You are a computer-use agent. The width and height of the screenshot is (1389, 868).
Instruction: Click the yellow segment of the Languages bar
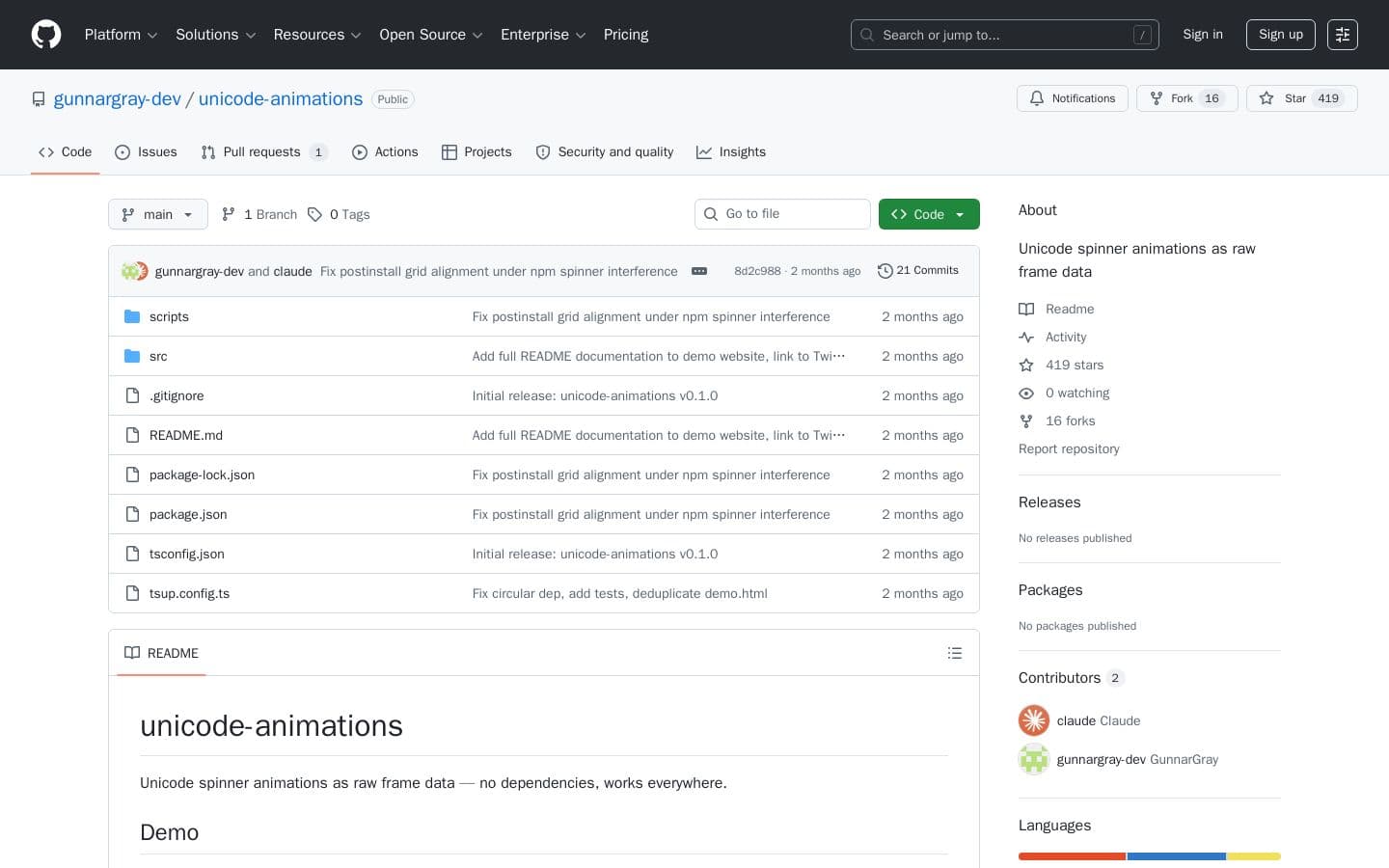pyautogui.click(x=1254, y=856)
